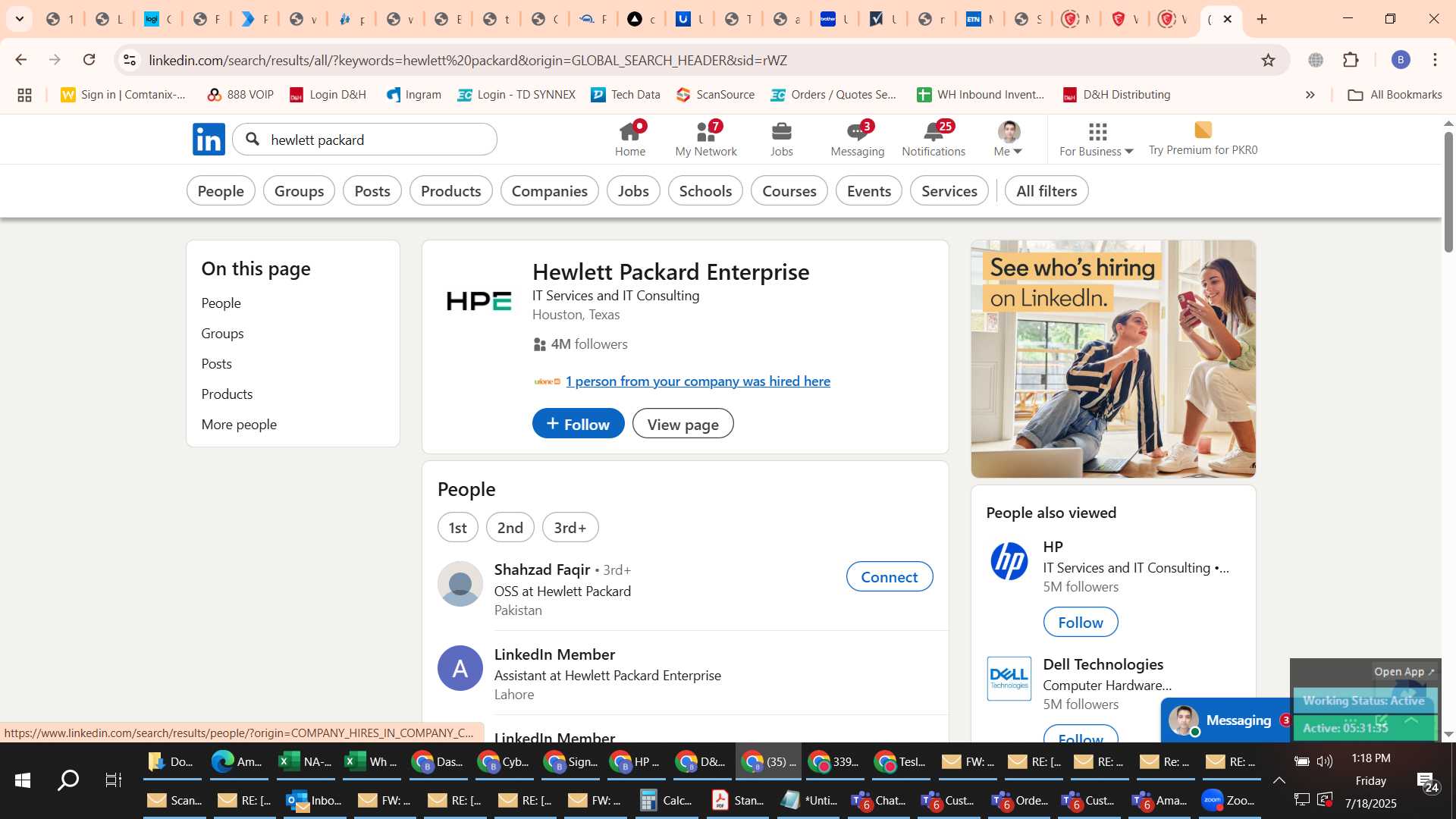The width and height of the screenshot is (1456, 819).
Task: Open the Login D&H bookmark
Action: pos(328,95)
